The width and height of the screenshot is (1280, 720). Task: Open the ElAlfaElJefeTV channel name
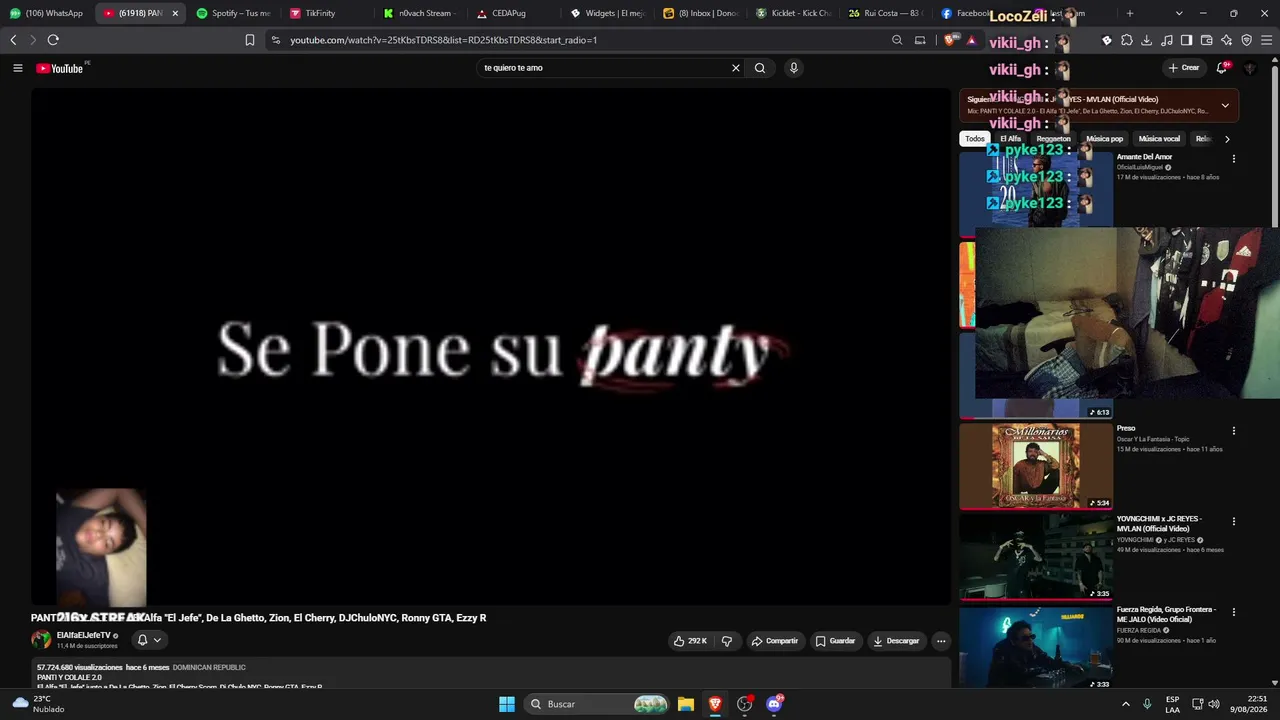[83, 635]
